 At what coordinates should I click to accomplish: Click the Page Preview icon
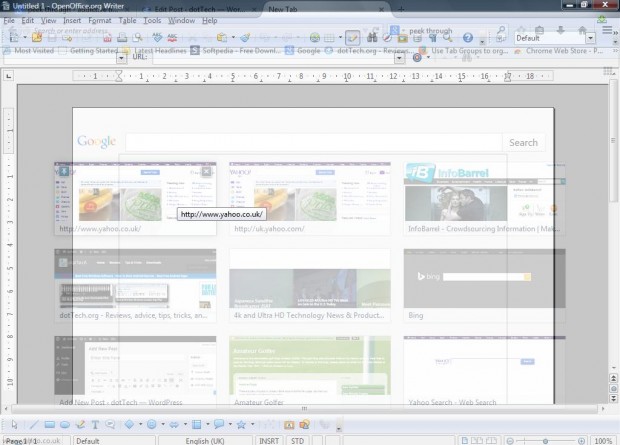click(137, 38)
